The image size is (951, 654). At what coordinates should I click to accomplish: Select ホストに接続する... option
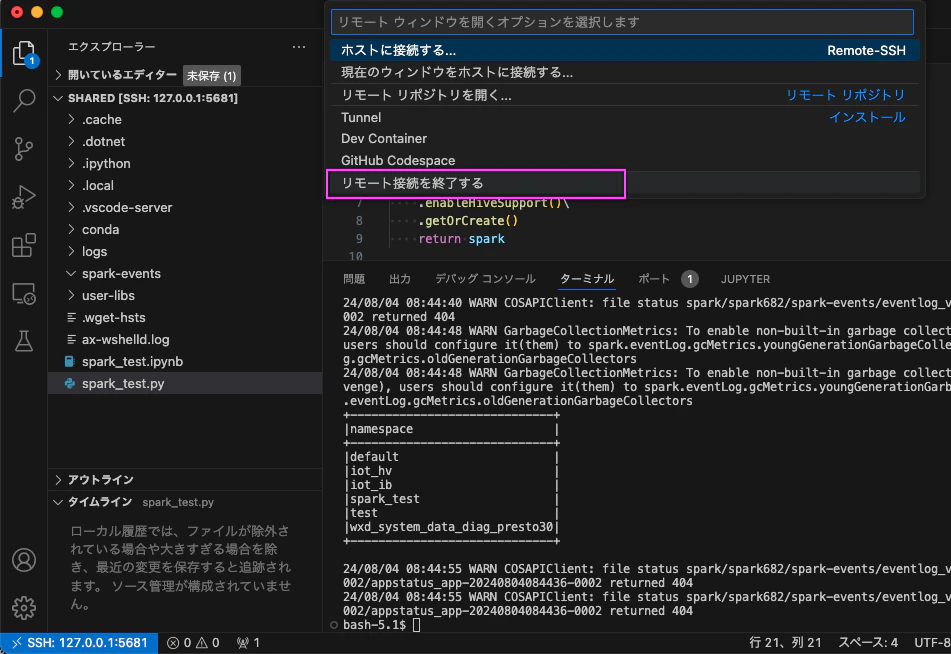click(625, 50)
